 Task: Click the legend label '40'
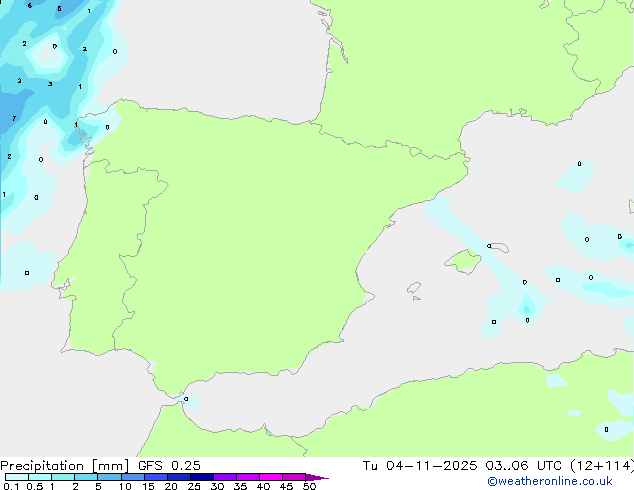(x=263, y=486)
